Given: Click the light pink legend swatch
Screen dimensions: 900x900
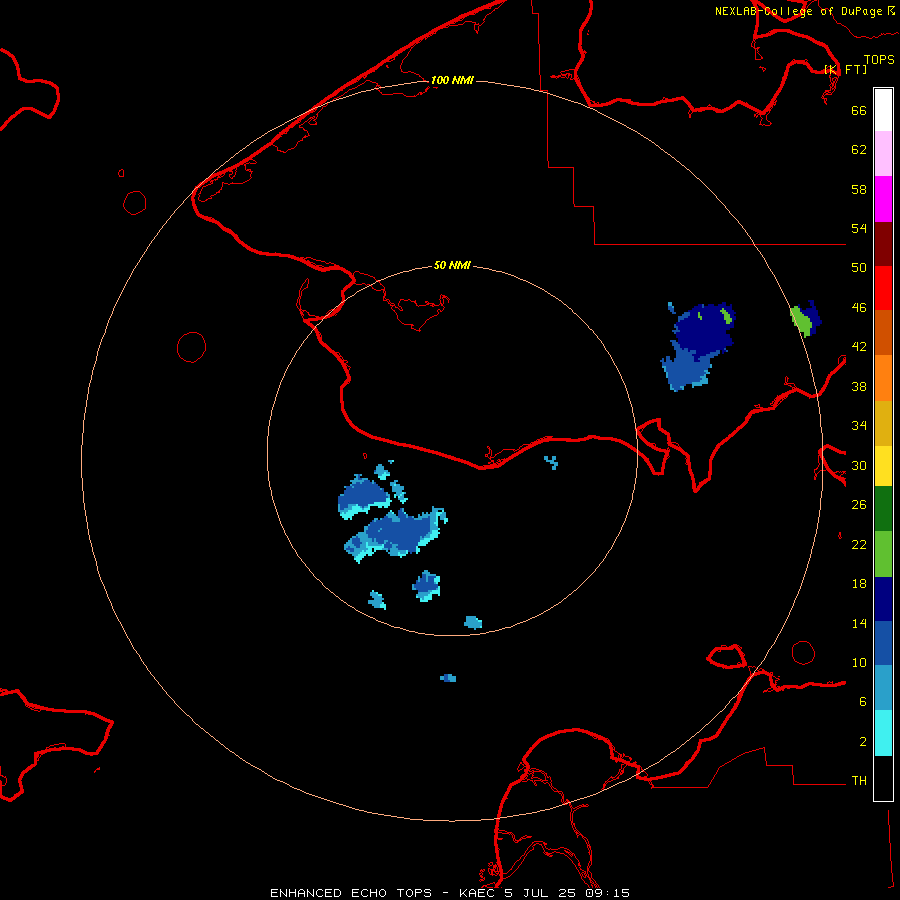Looking at the screenshot, I should [x=883, y=154].
